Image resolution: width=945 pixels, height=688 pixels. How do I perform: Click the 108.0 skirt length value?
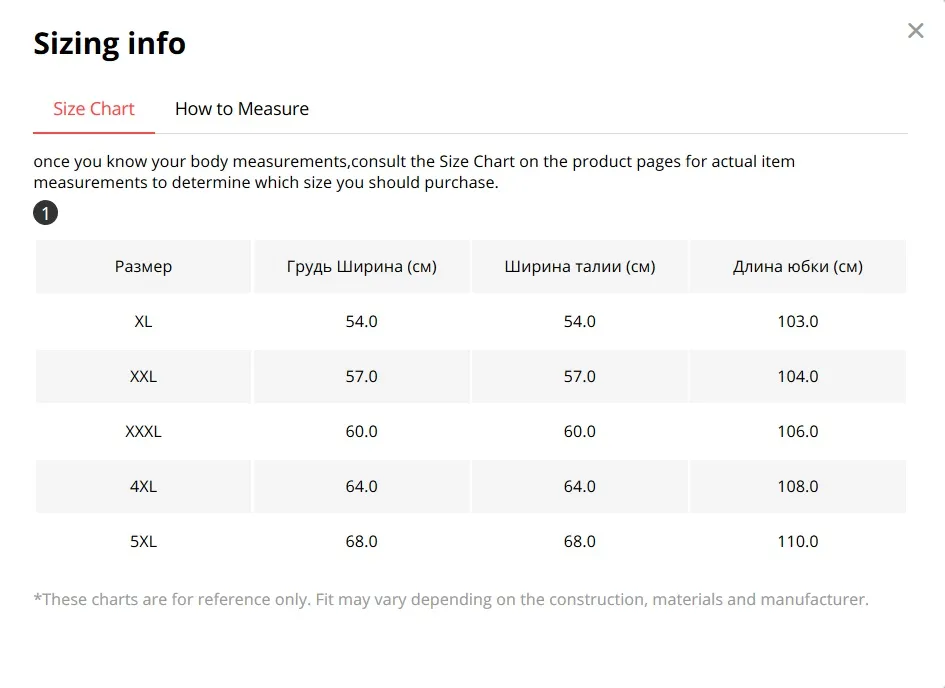(798, 486)
